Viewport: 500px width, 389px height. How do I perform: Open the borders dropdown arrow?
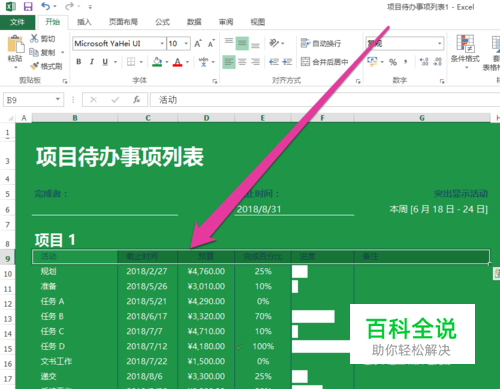[x=141, y=62]
